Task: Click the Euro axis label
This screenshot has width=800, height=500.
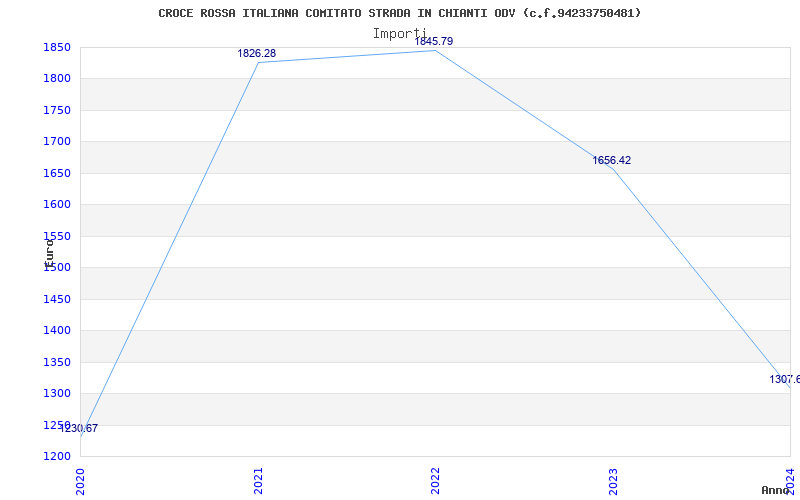Action: (x=49, y=253)
